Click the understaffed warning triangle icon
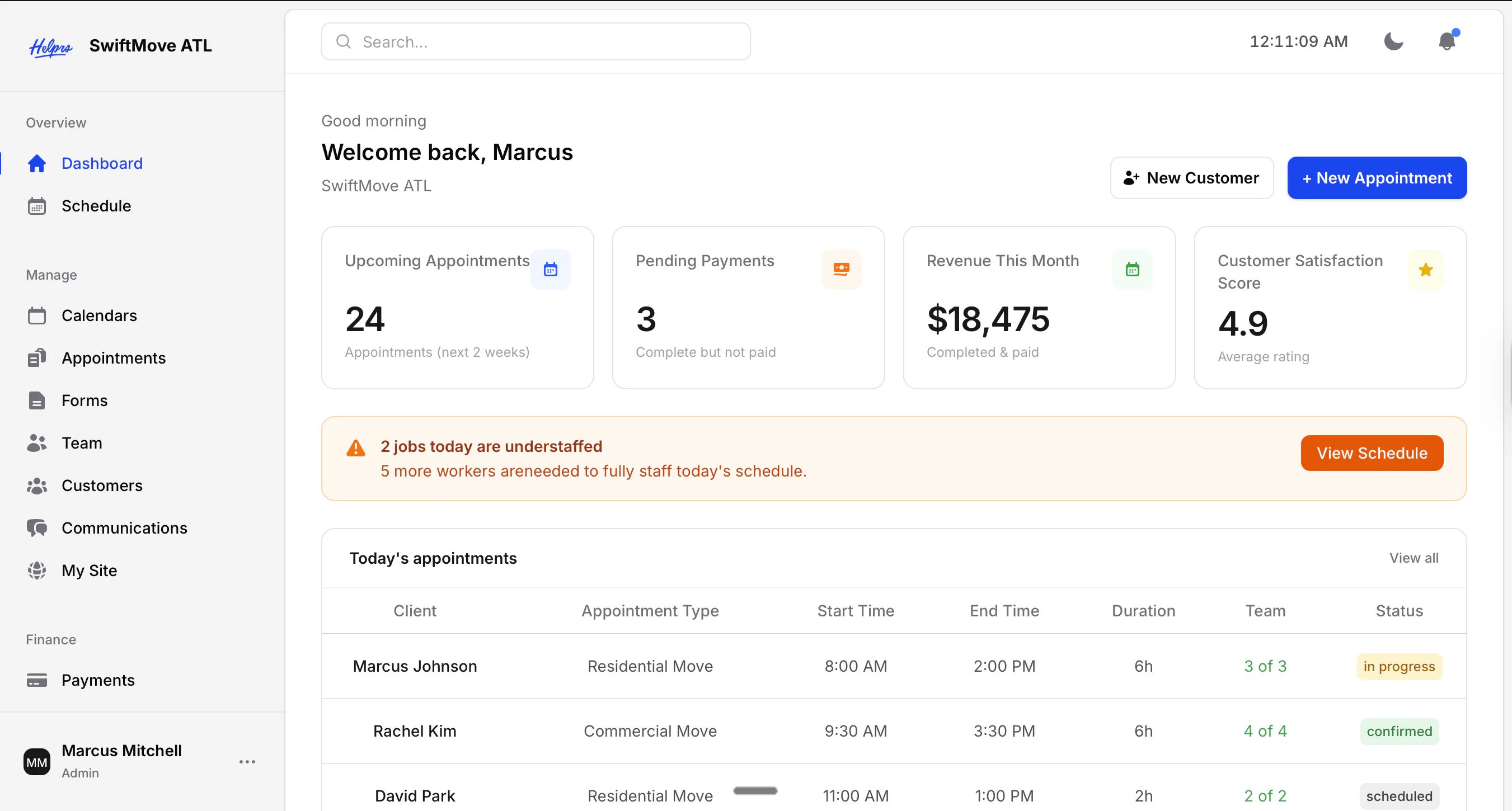 (356, 449)
